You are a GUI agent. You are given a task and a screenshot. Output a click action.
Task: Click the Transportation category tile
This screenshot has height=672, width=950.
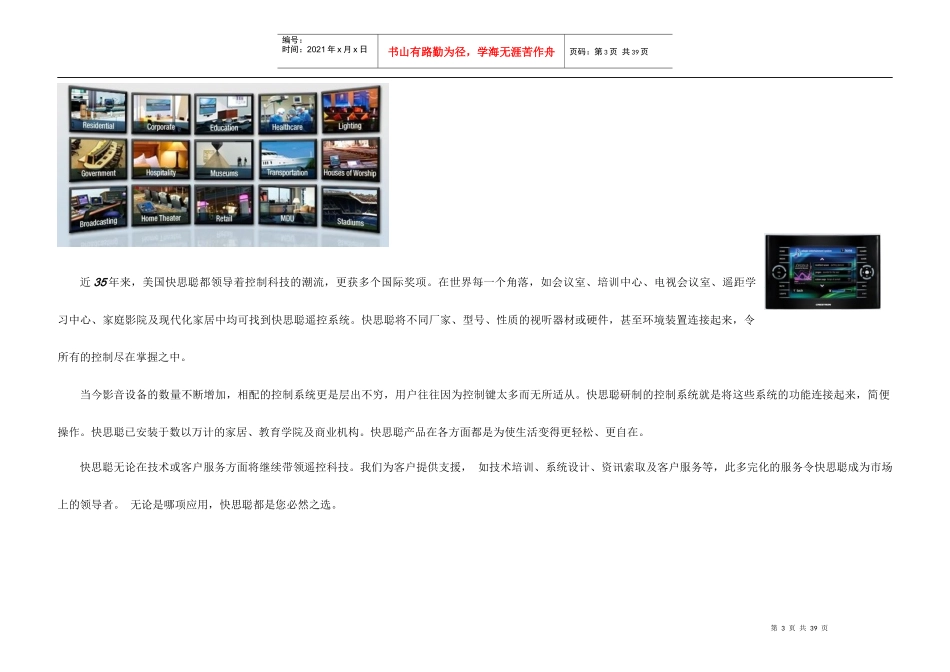pos(287,159)
